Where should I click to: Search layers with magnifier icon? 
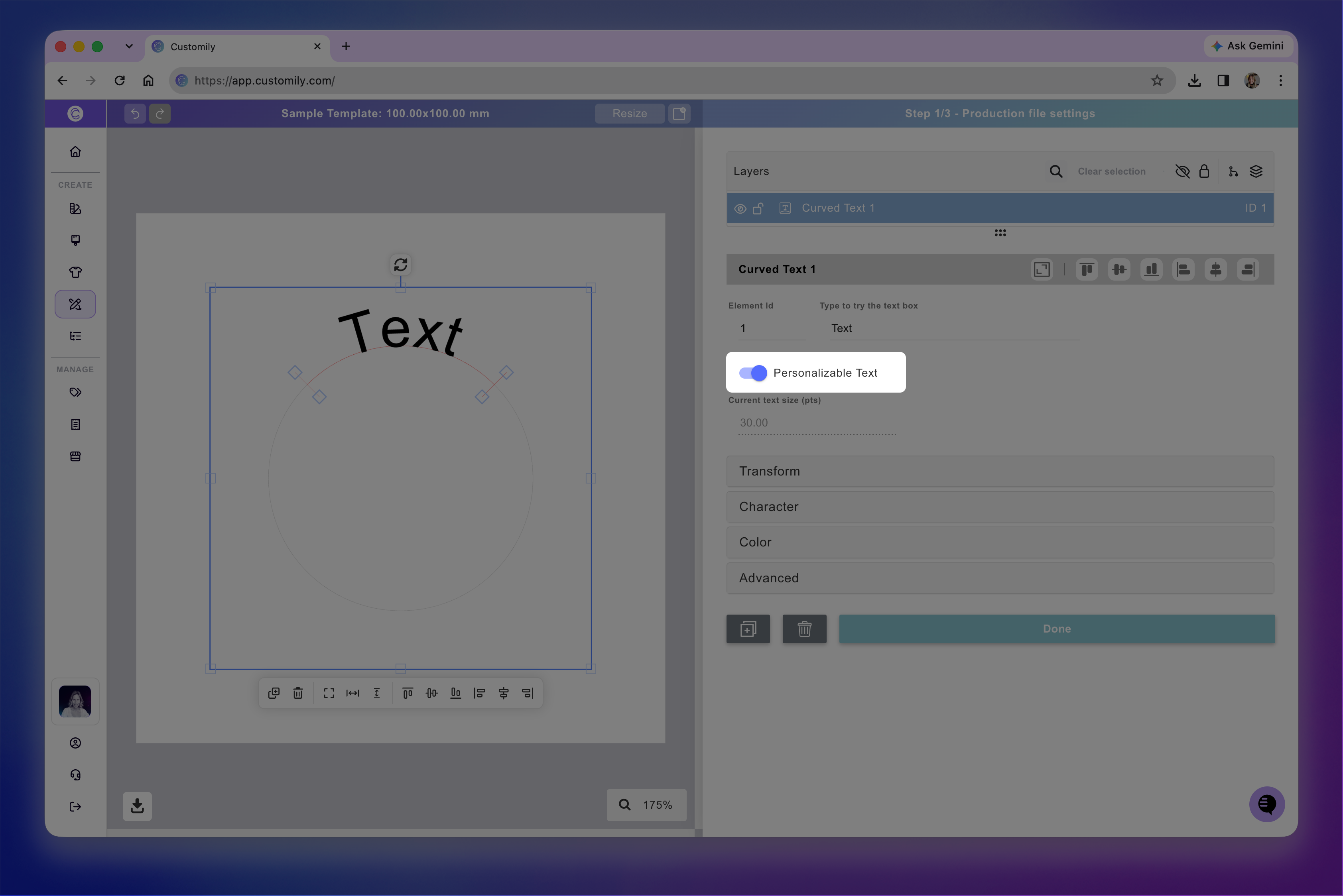1056,171
